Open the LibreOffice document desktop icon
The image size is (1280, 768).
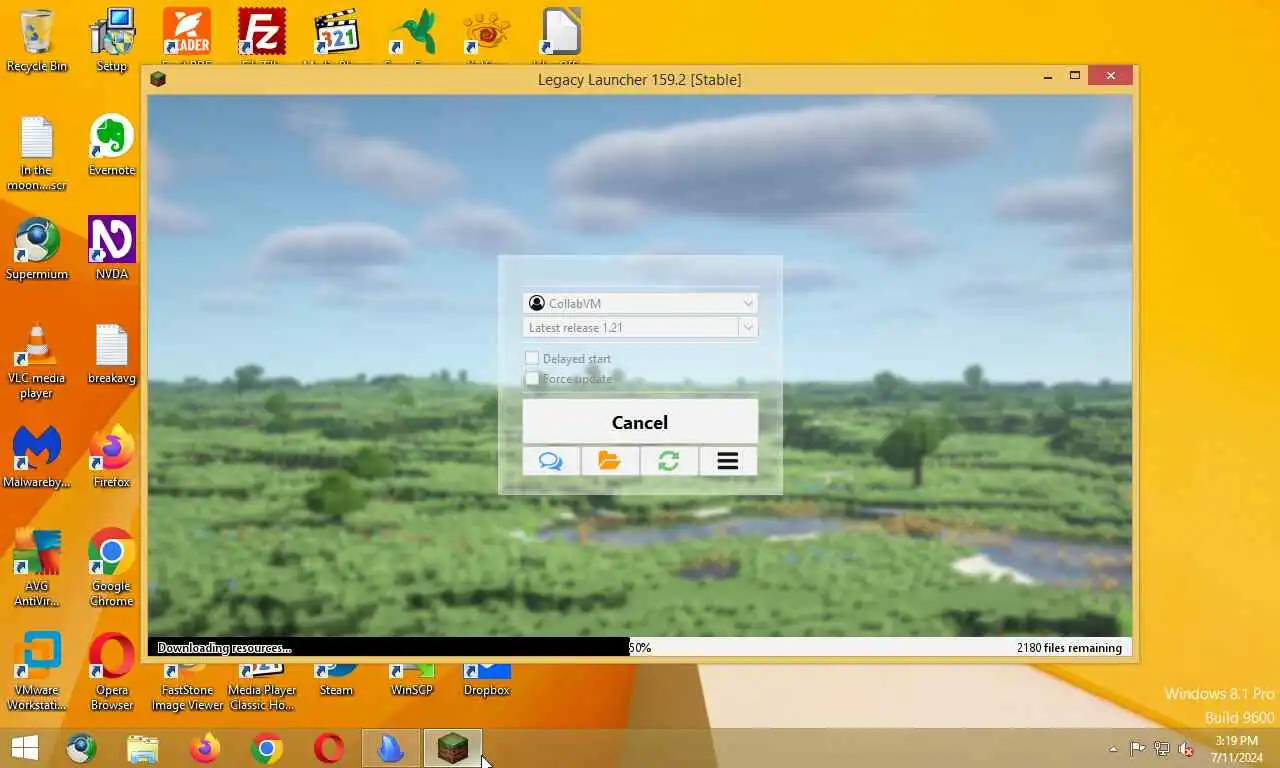click(x=561, y=32)
